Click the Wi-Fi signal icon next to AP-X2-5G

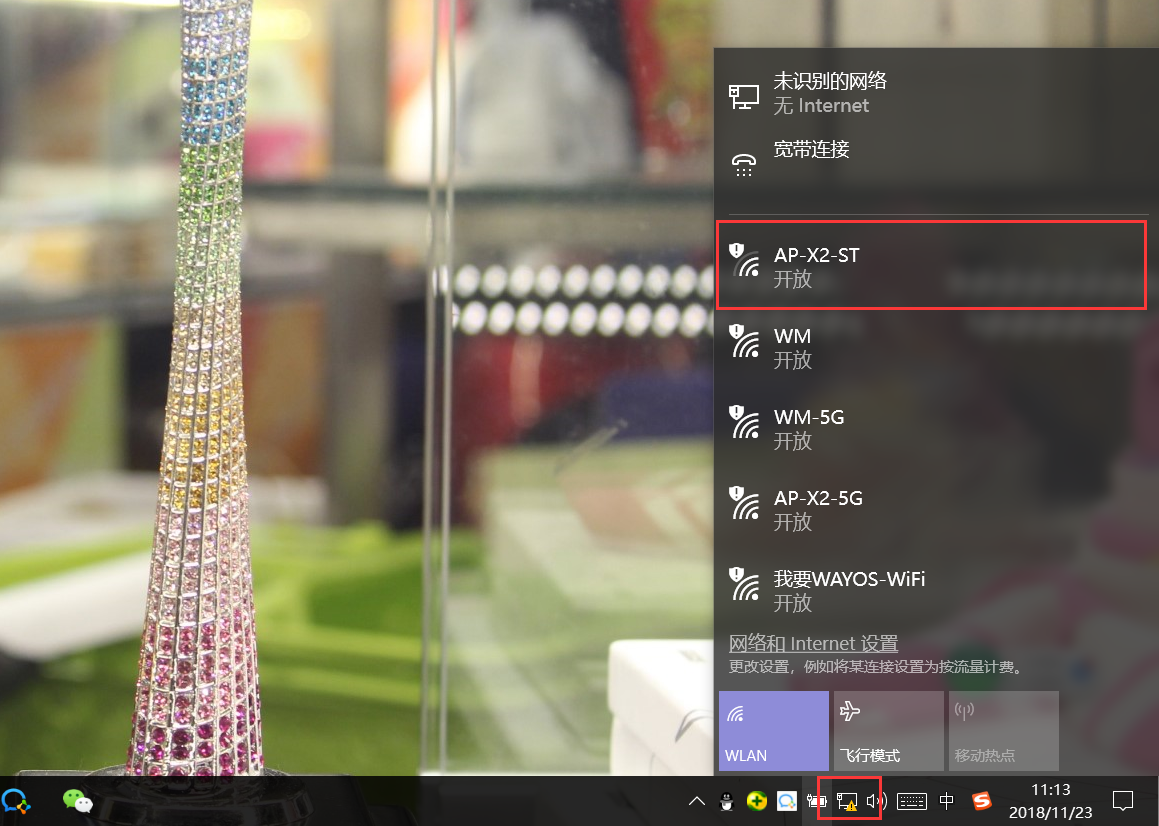[744, 503]
